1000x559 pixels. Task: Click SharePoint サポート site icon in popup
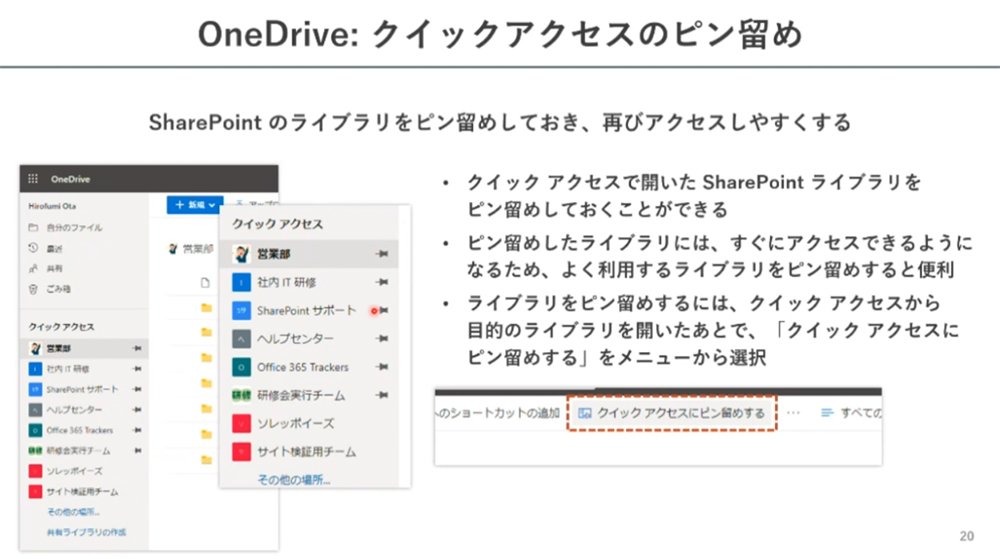click(241, 310)
